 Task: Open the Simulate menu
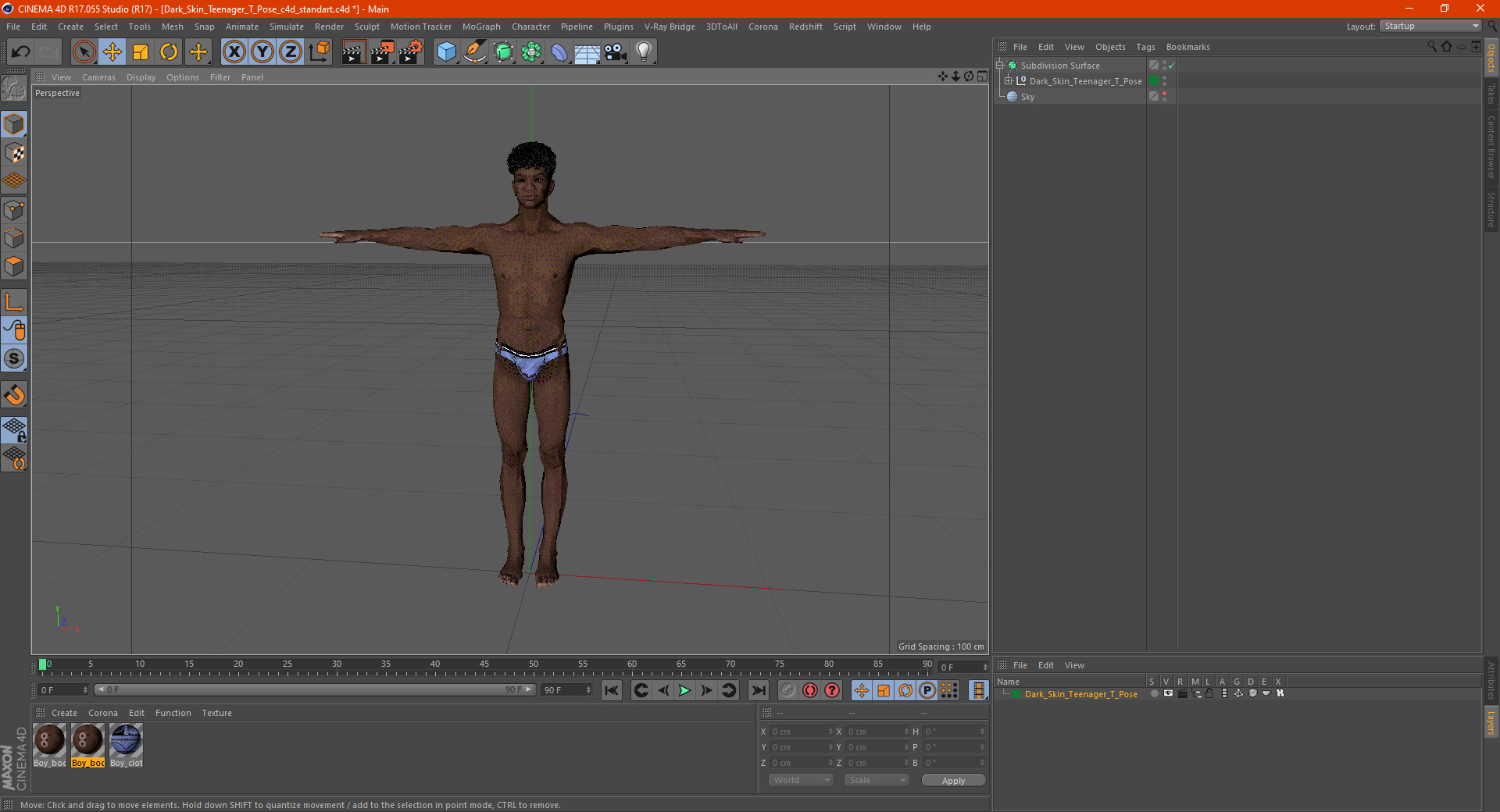(x=287, y=27)
